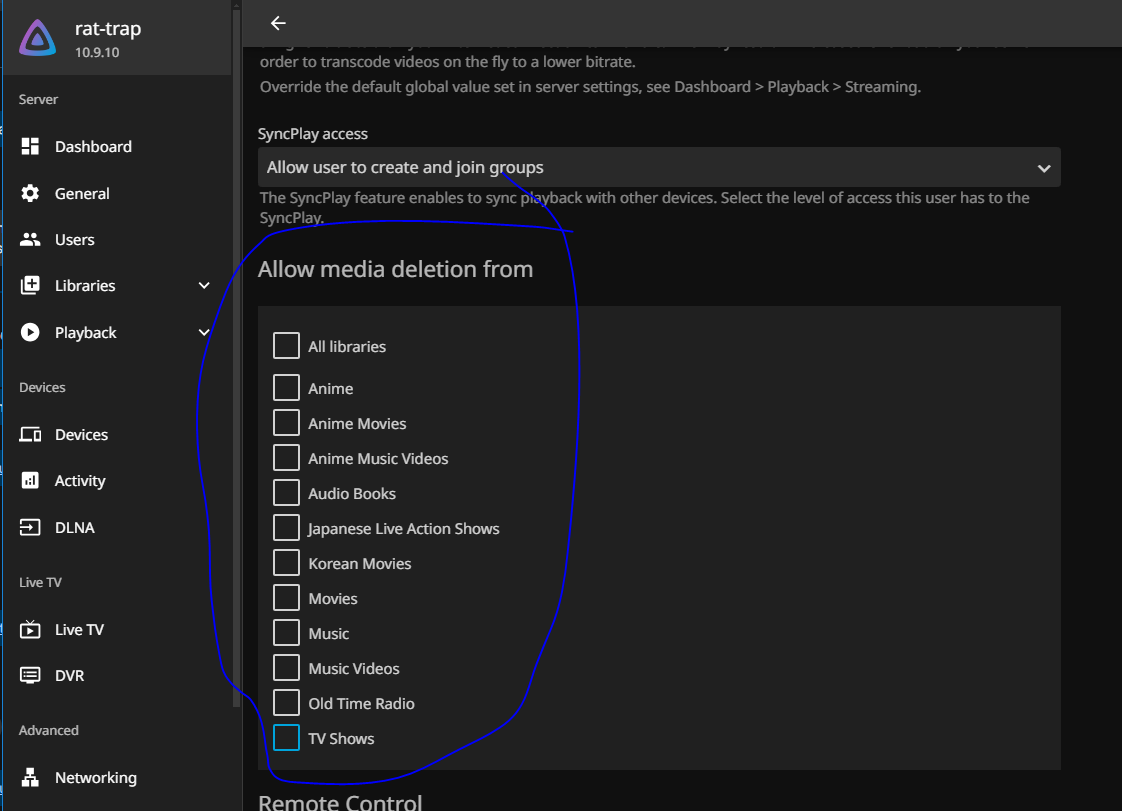The width and height of the screenshot is (1122, 811).
Task: Tick the TV Shows checkbox
Action: click(x=286, y=738)
